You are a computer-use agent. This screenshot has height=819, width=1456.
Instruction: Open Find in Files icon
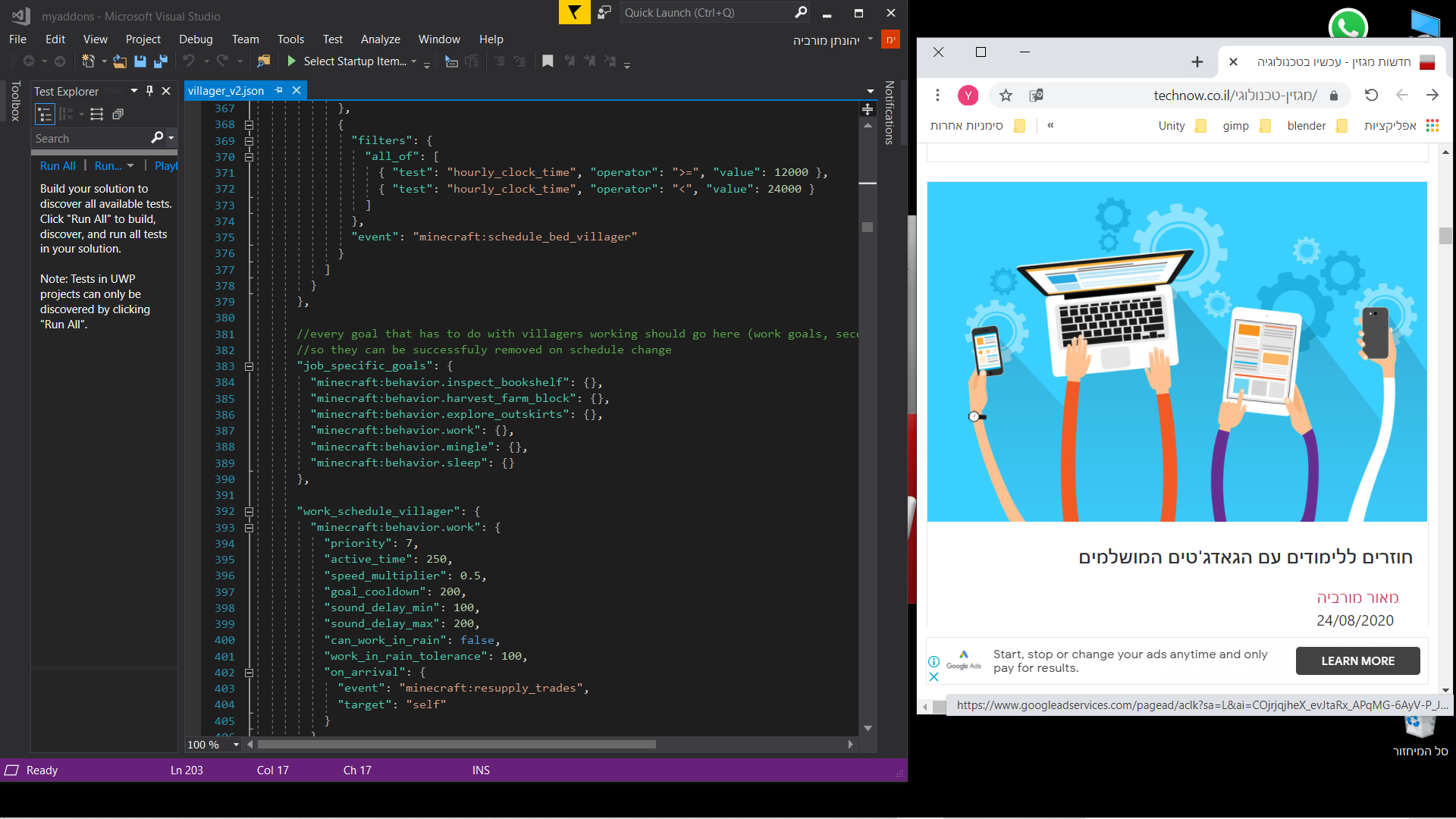(x=263, y=61)
